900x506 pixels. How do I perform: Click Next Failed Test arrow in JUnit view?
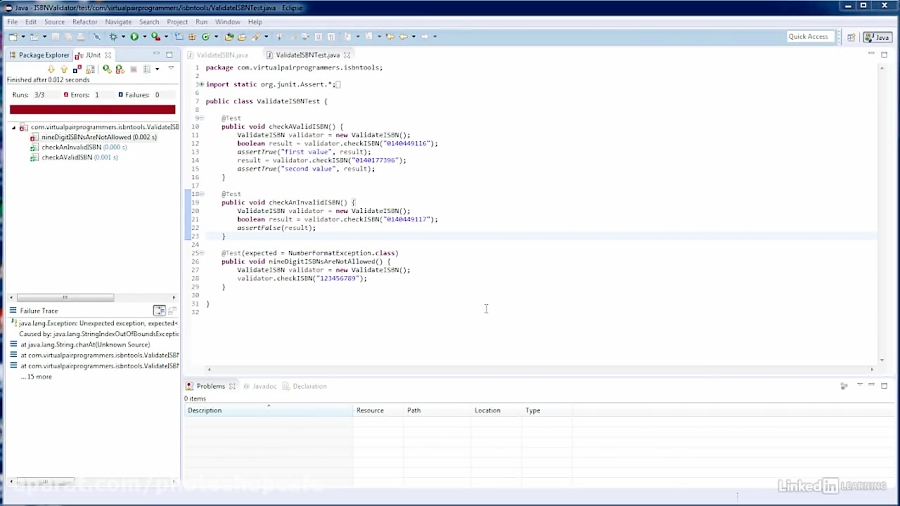coord(51,69)
